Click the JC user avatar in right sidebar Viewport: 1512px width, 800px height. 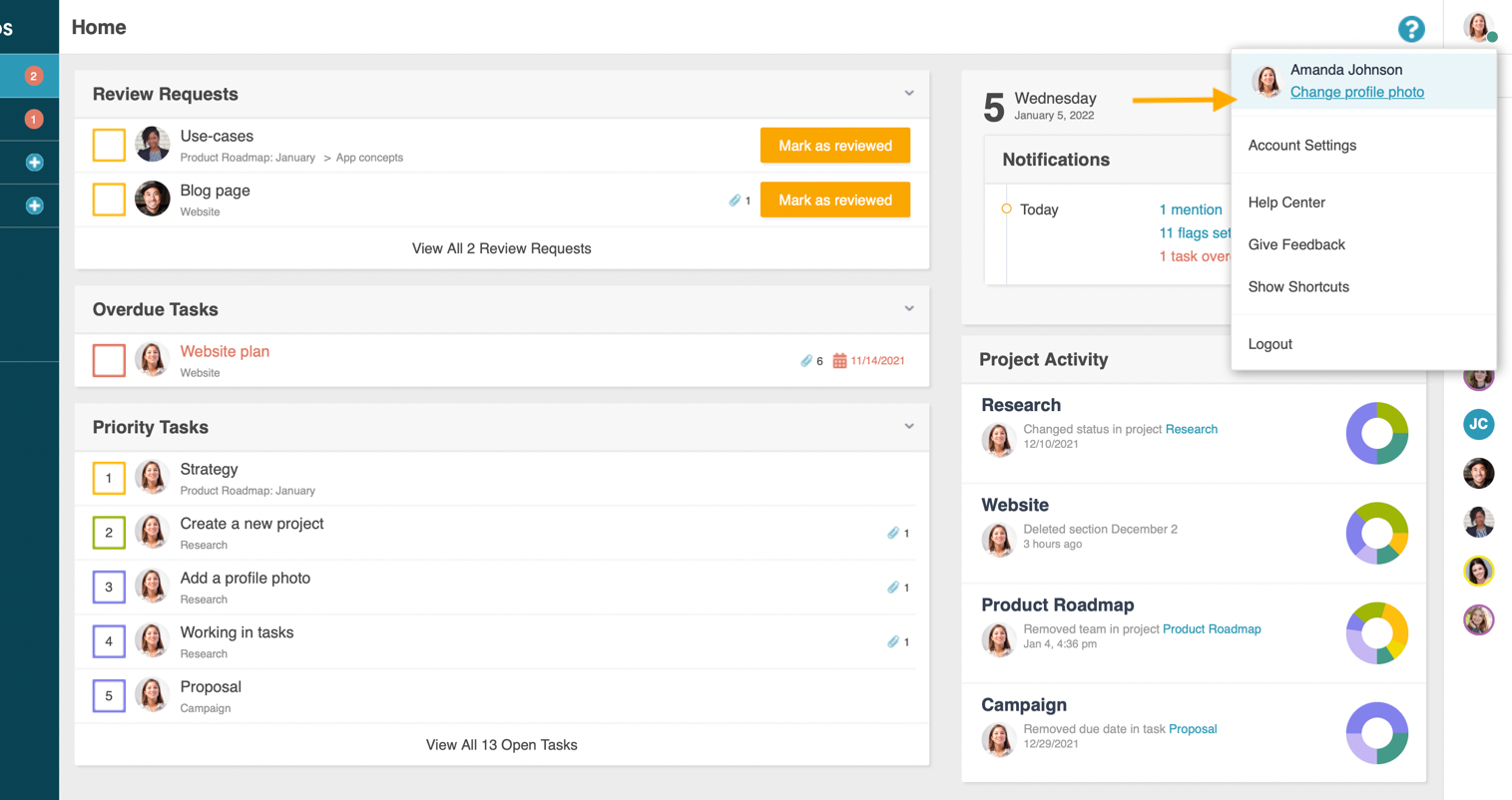(1478, 424)
